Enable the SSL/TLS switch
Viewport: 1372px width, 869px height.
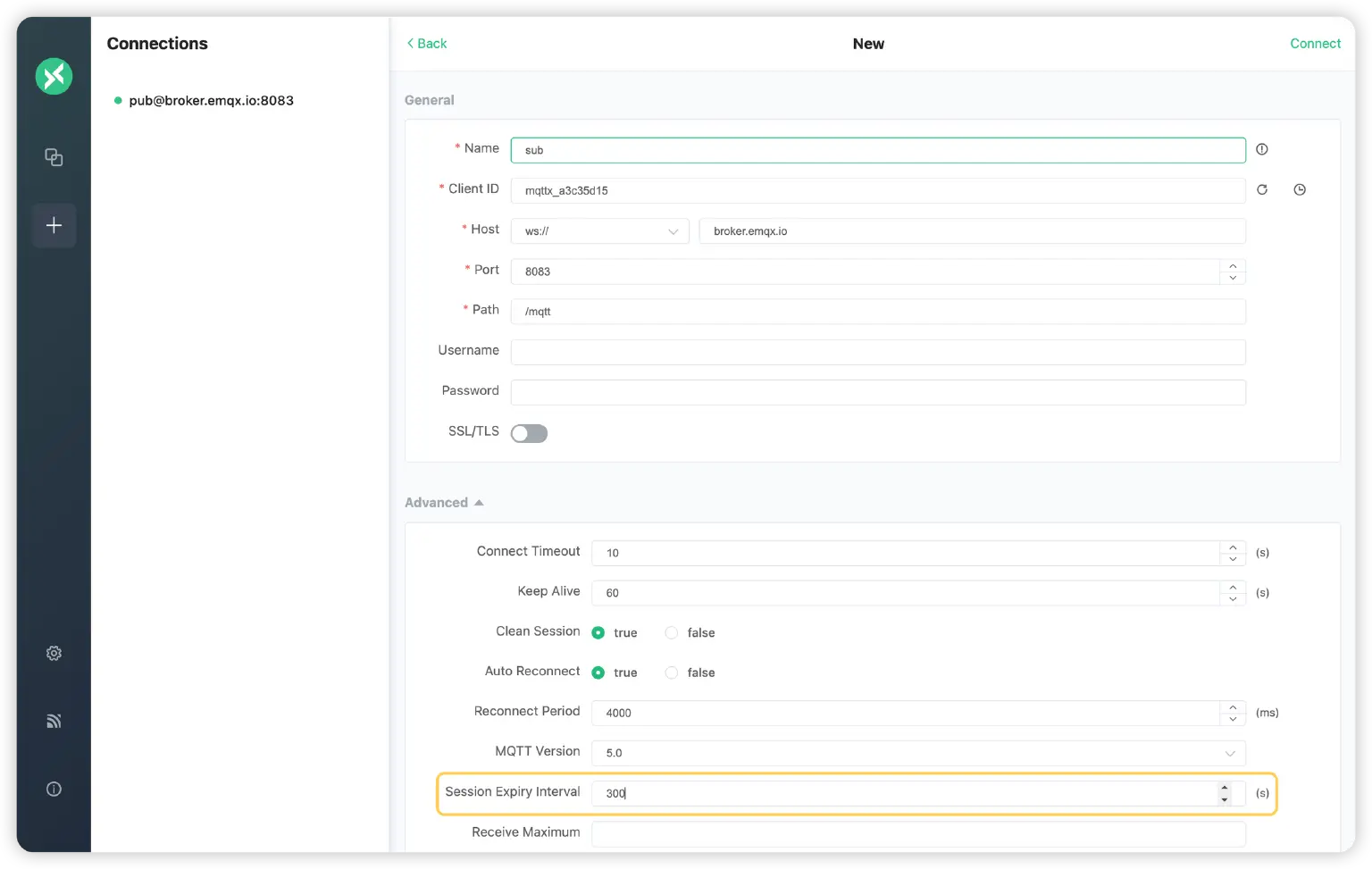[x=529, y=433]
